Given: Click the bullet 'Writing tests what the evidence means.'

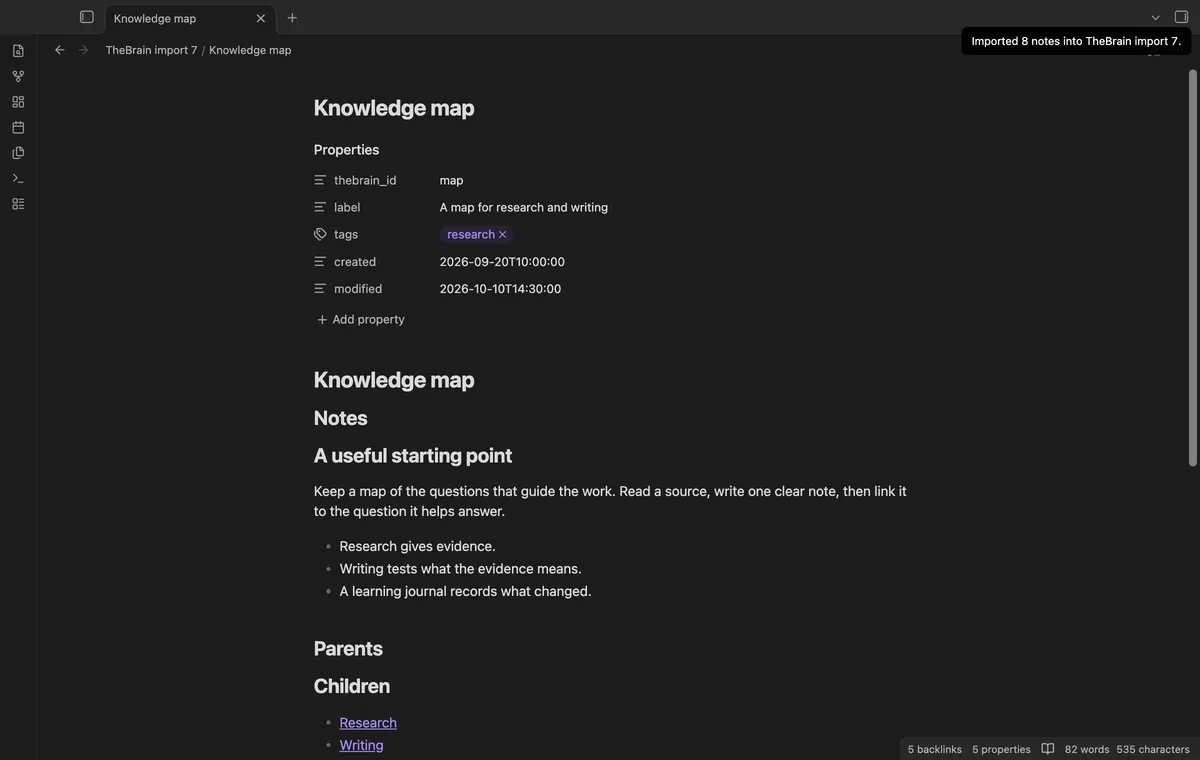Looking at the screenshot, I should pos(460,568).
